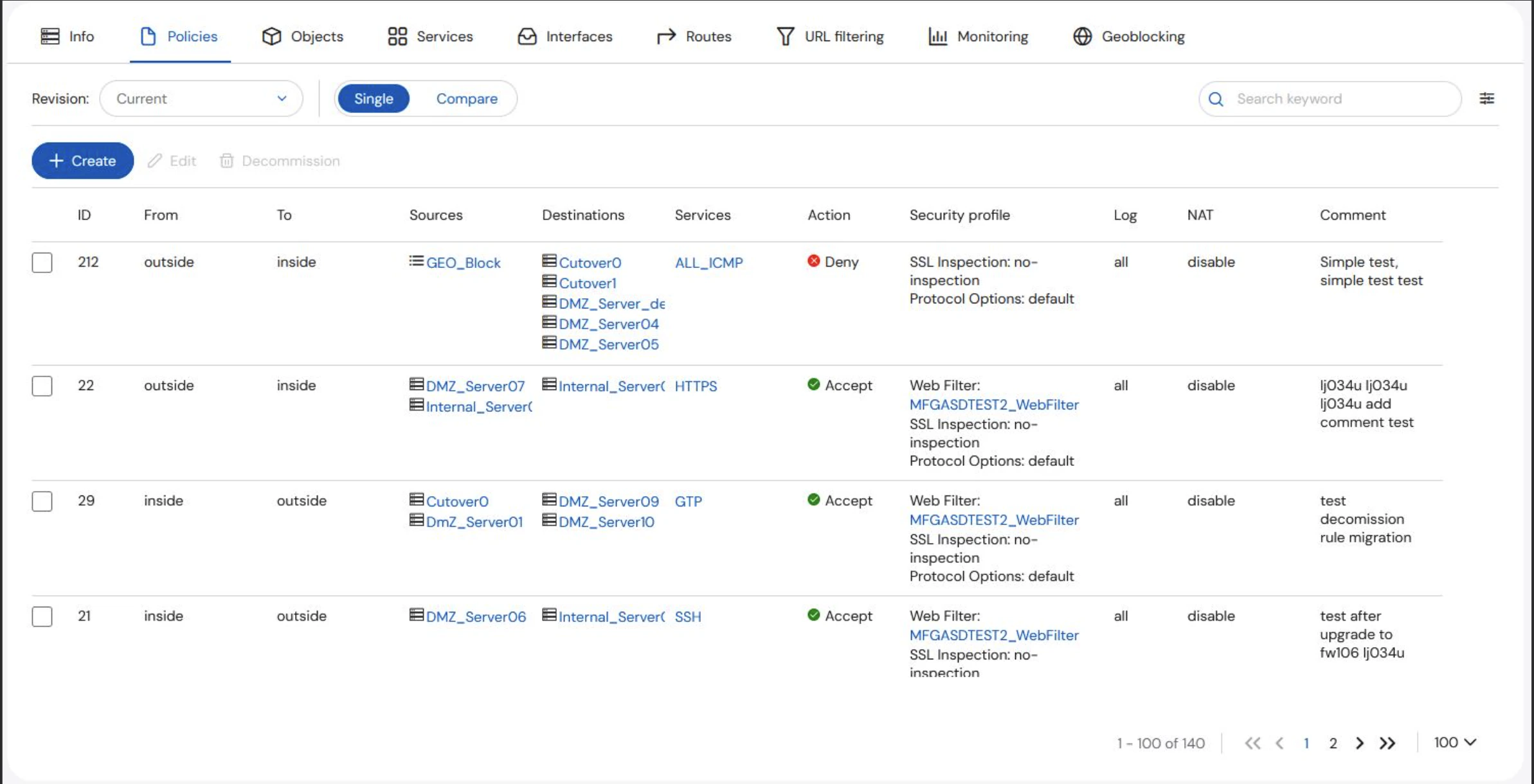Switch to Compare view mode
1534x784 pixels.
pyautogui.click(x=467, y=98)
